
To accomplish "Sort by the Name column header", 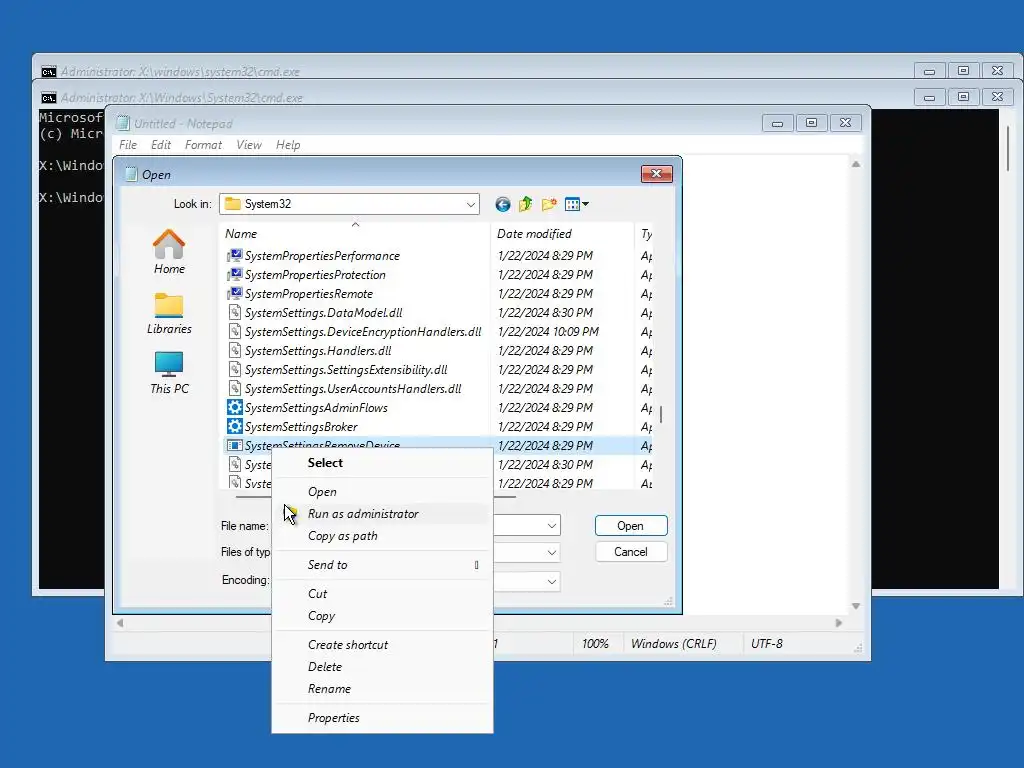I will point(355,233).
